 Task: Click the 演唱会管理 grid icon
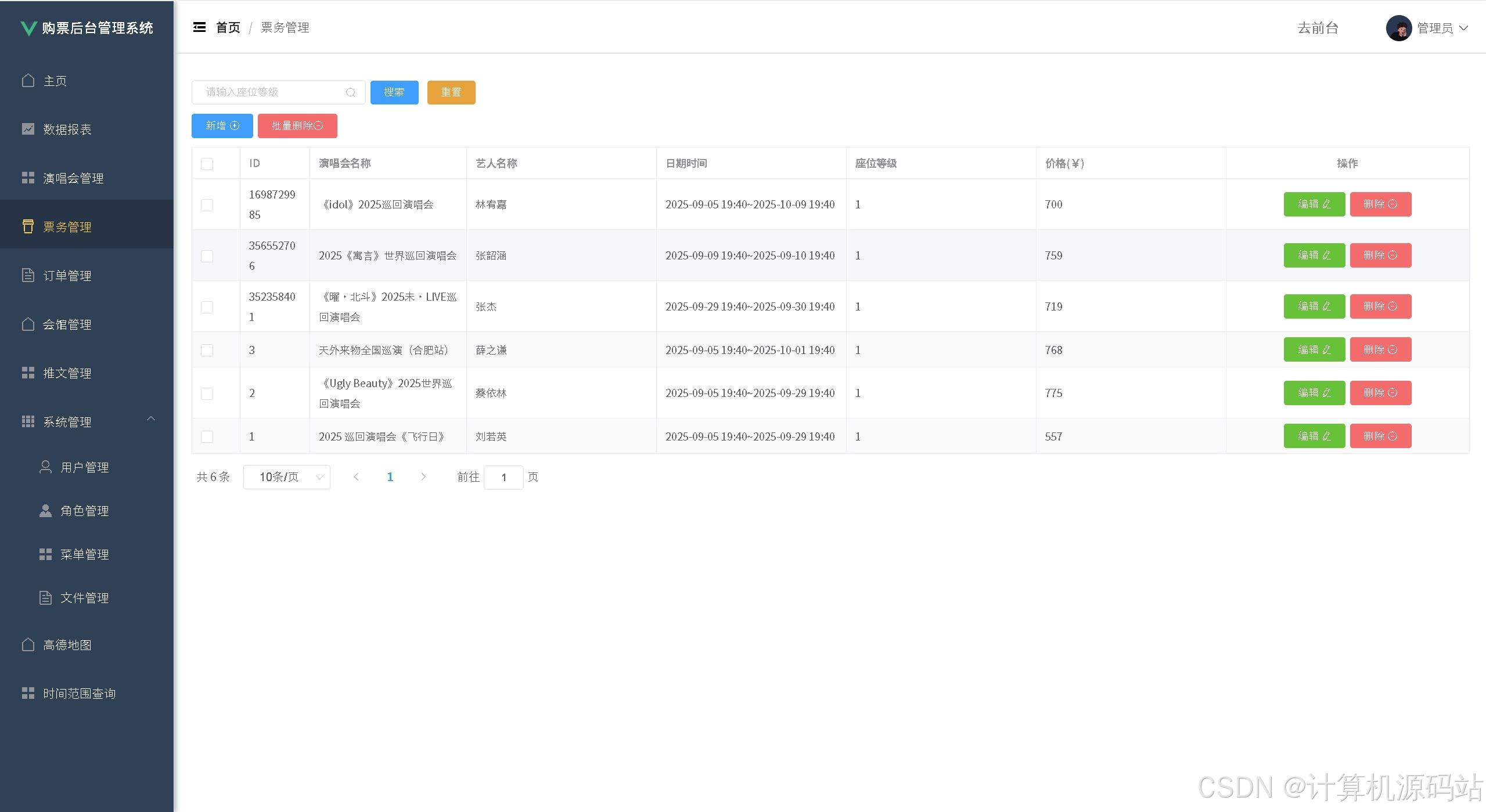click(x=28, y=178)
